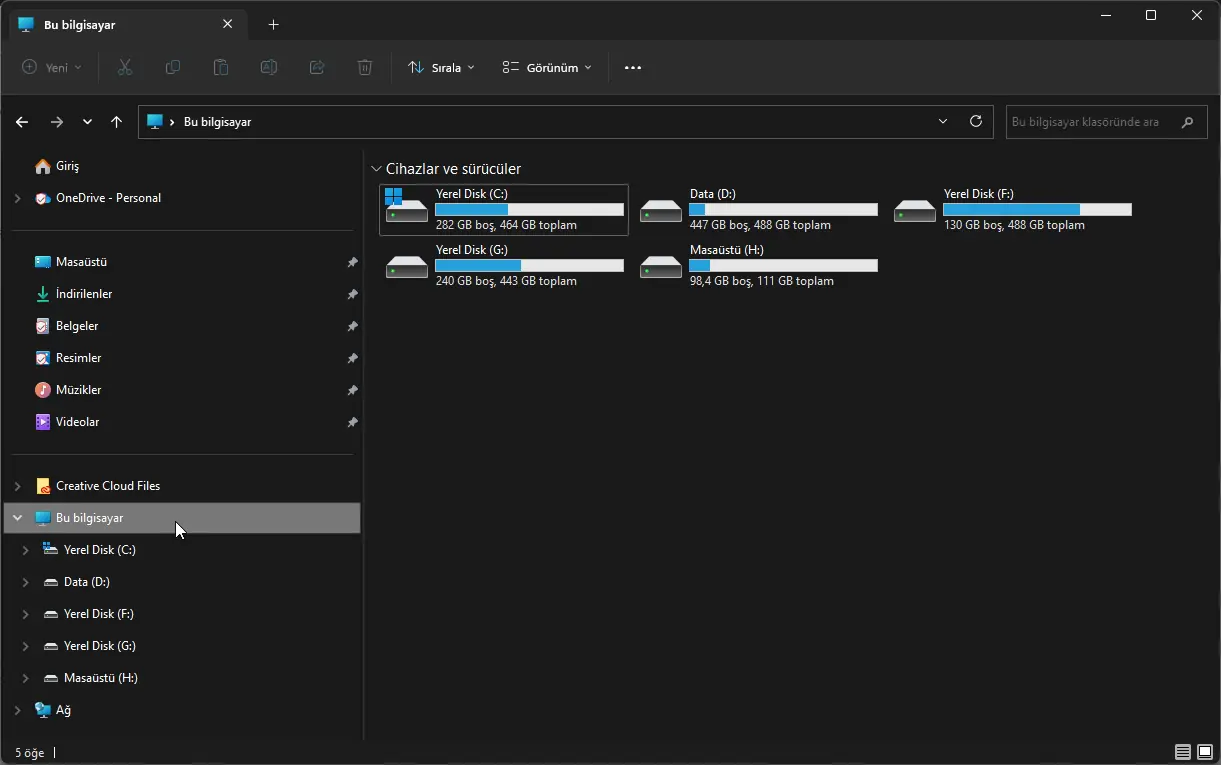The image size is (1221, 765).
Task: Share the selection with the share icon
Action: 316,67
